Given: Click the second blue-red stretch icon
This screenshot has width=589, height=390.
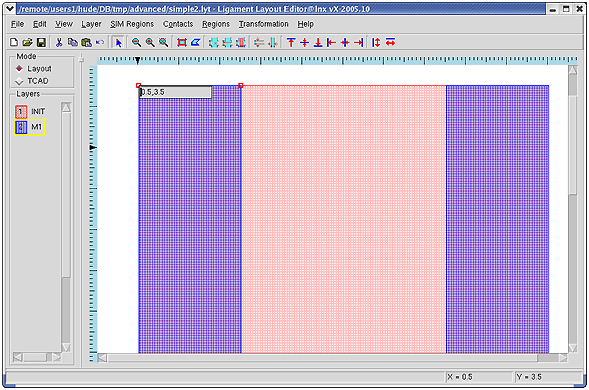Looking at the screenshot, I should click(227, 42).
